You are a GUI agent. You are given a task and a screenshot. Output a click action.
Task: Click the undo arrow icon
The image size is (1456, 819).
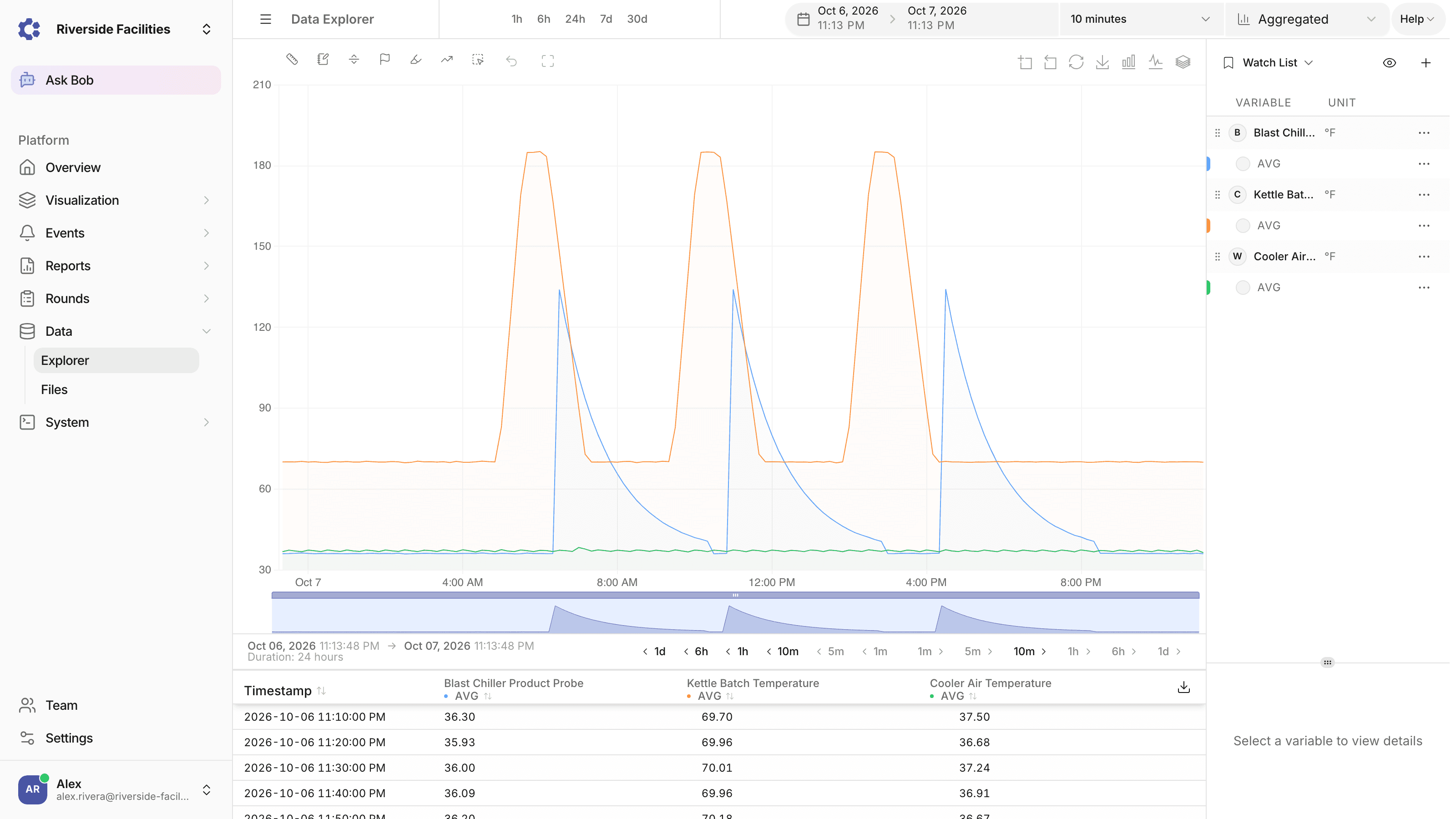click(511, 61)
